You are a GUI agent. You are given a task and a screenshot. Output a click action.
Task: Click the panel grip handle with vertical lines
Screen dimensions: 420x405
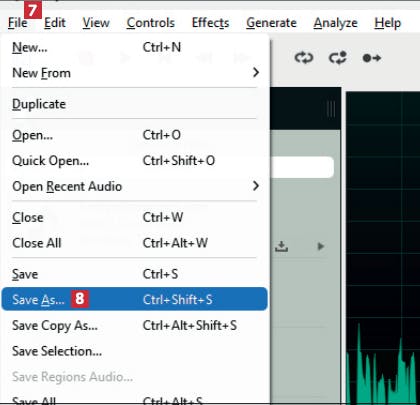(331, 109)
